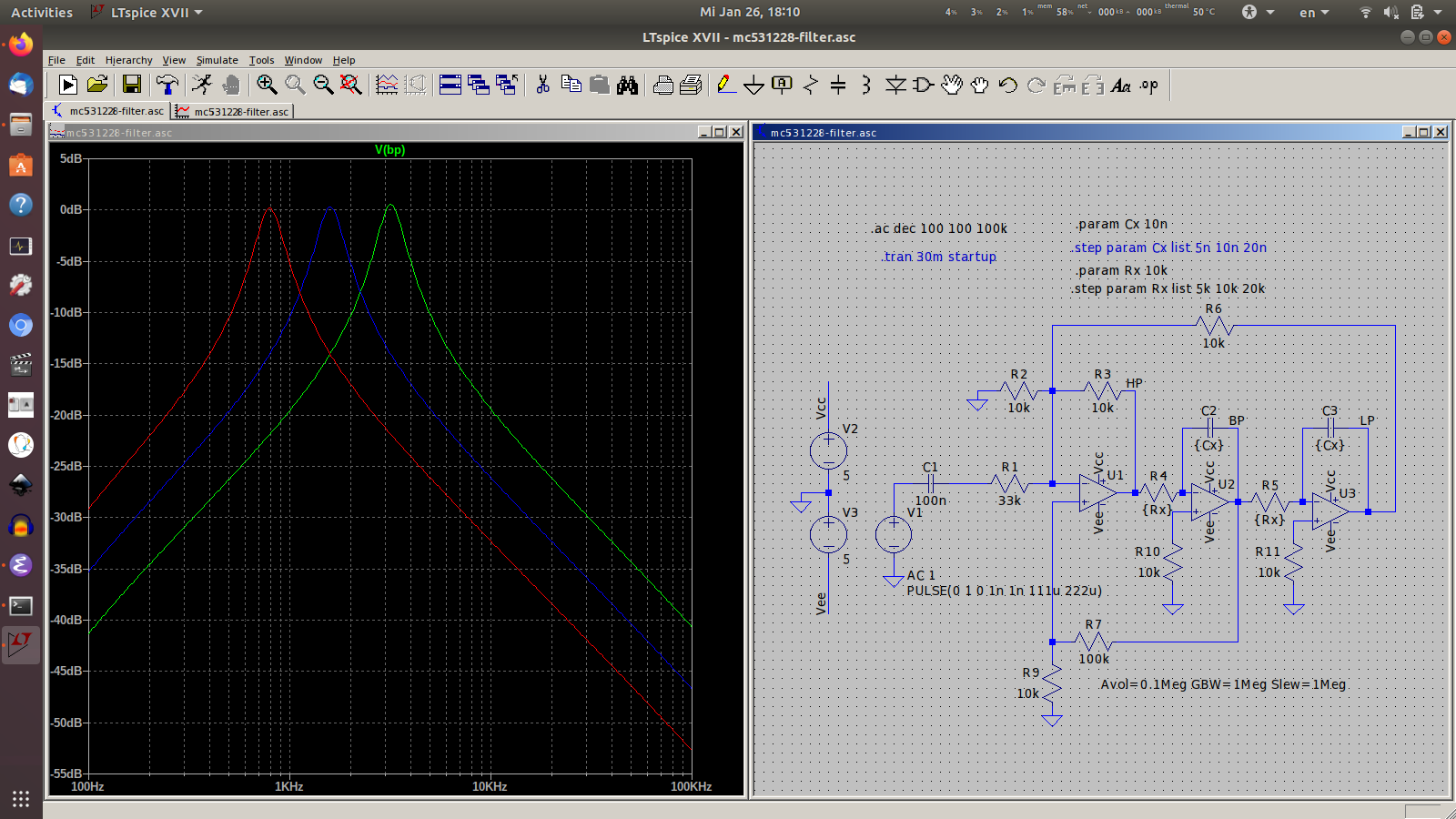Open the 'en' keyboard layout dropdown
This screenshot has height=819, width=1456.
[x=1314, y=13]
